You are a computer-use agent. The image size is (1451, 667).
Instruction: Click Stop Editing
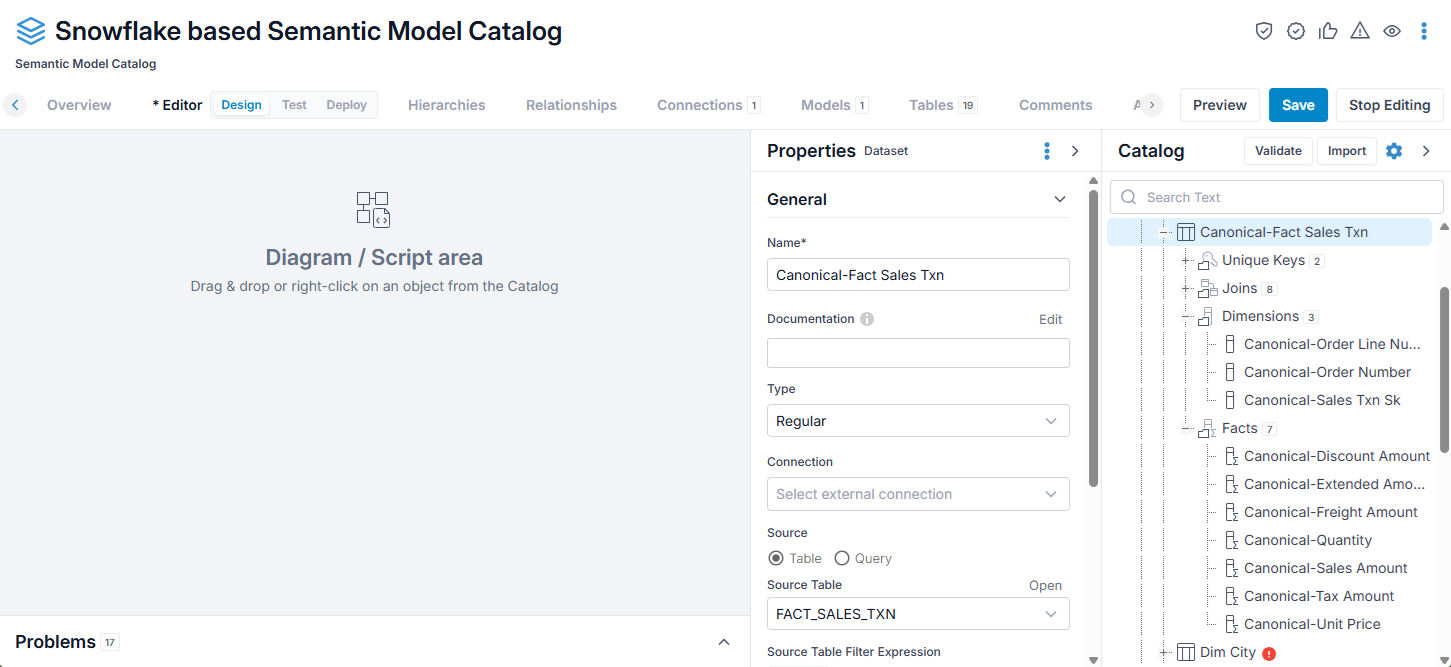point(1389,105)
